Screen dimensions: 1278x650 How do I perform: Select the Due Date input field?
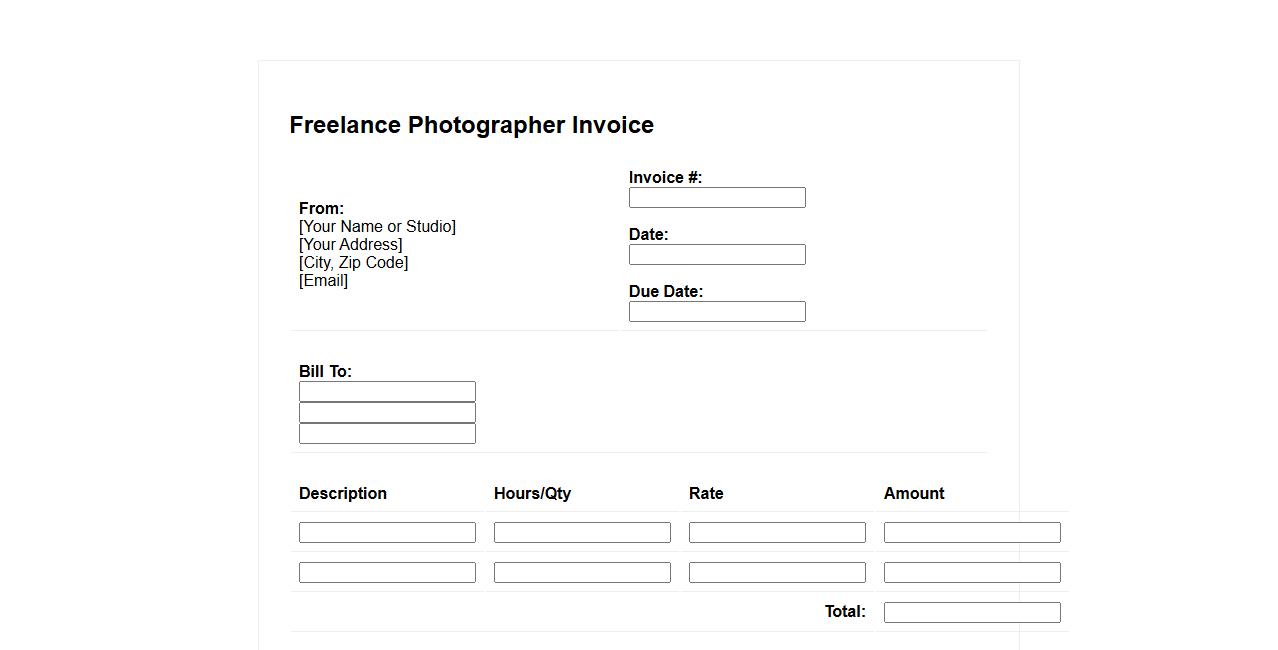click(x=717, y=312)
